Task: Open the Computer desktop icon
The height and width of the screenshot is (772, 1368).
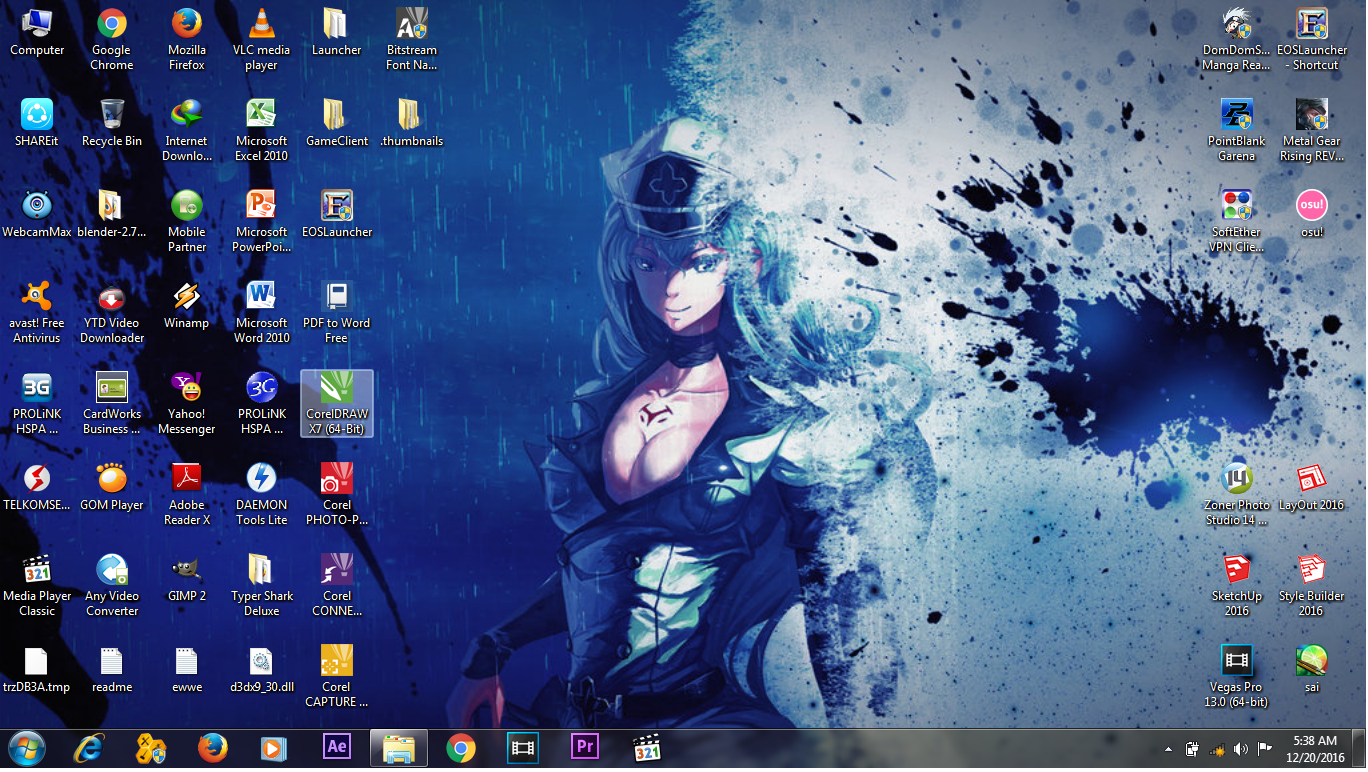Action: [37, 33]
